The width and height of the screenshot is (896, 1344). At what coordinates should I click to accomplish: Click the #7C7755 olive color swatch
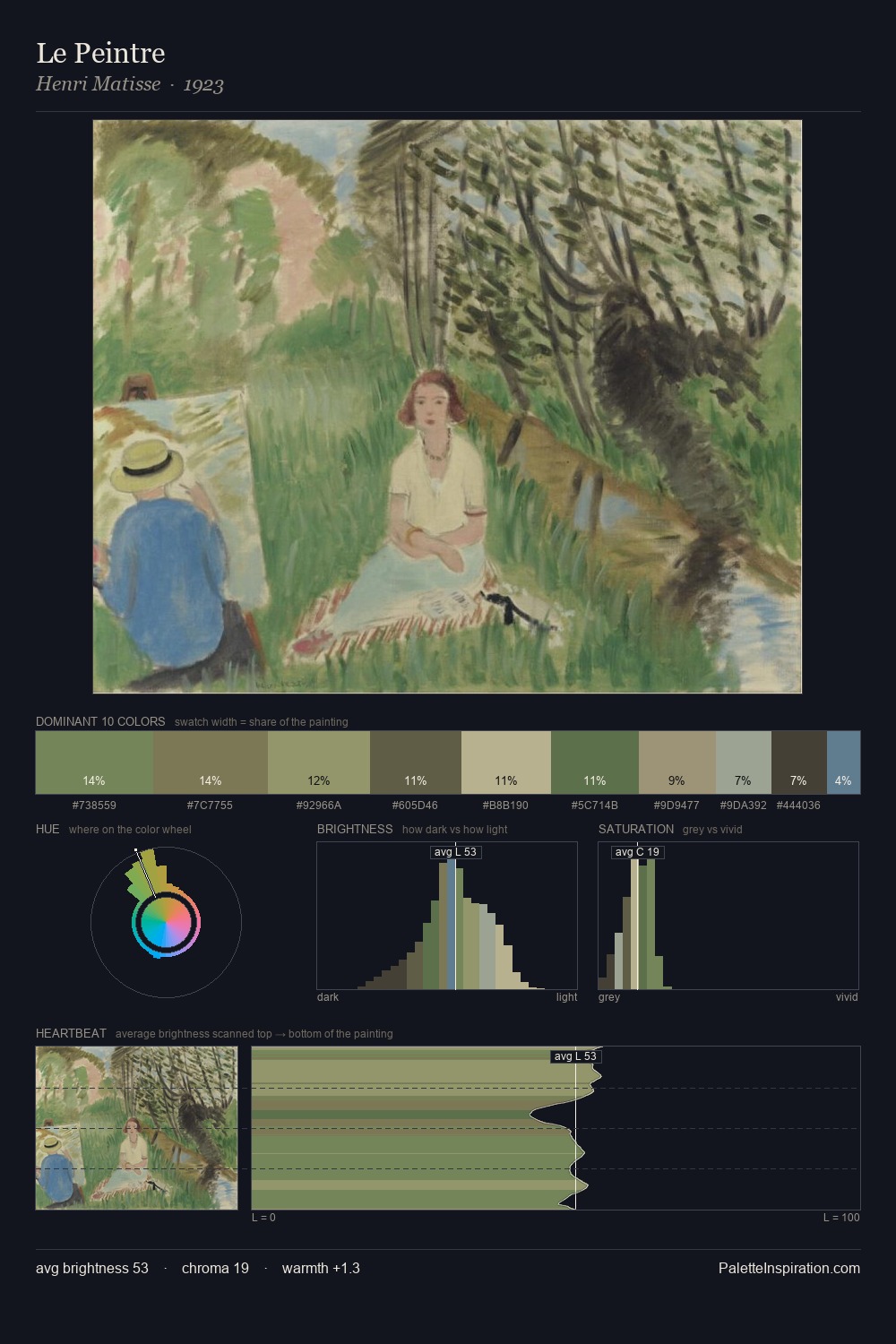tap(211, 762)
